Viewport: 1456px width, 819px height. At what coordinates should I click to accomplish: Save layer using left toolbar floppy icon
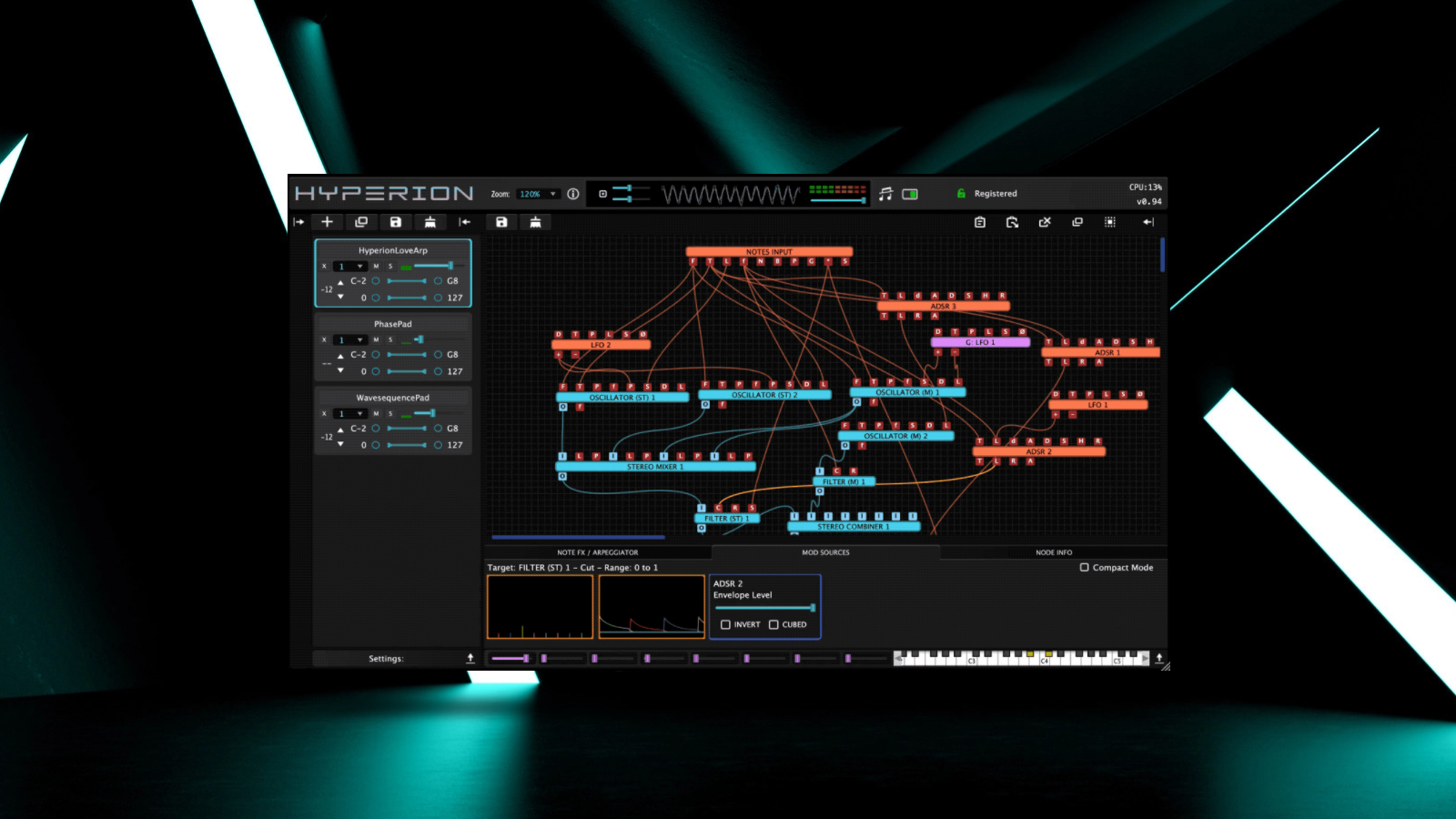click(396, 222)
